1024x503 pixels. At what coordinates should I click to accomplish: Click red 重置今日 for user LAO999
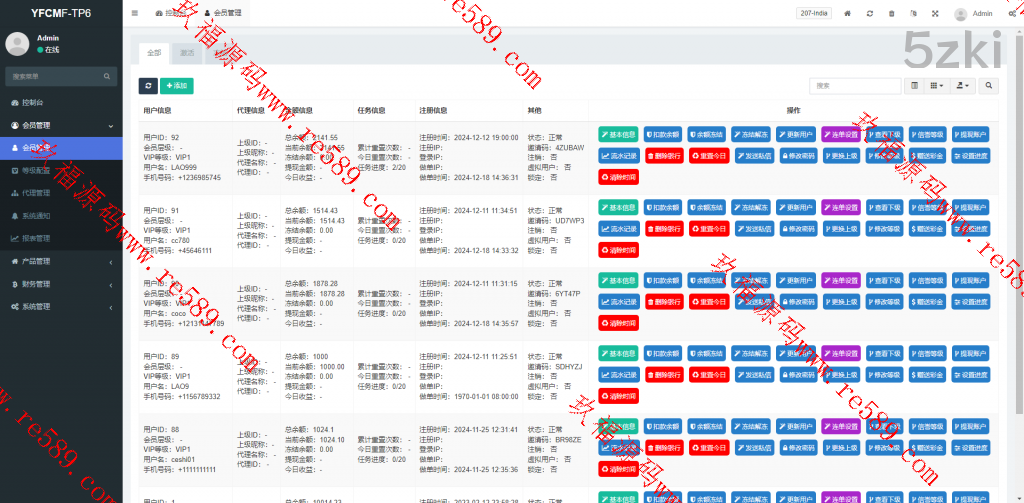(x=709, y=155)
